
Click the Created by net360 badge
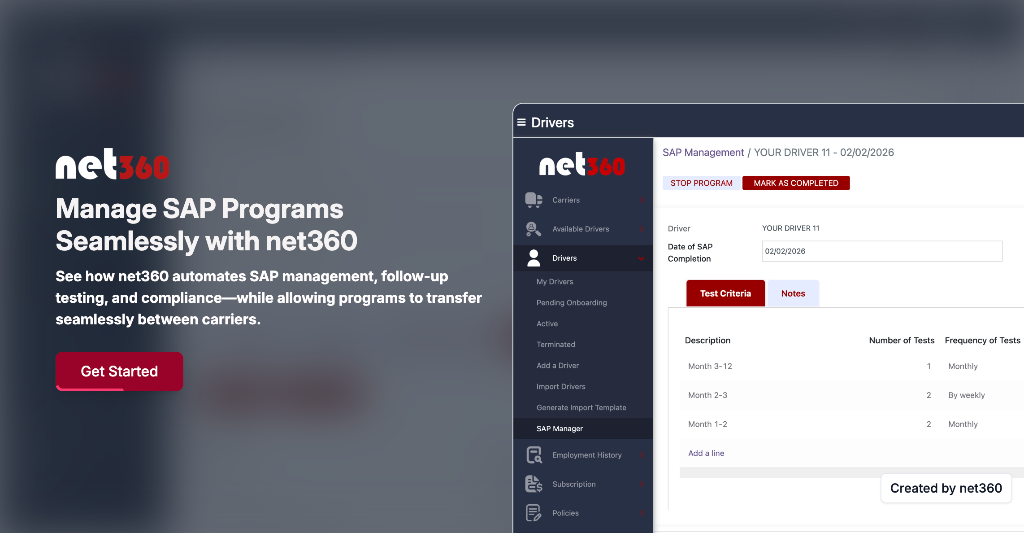click(946, 488)
